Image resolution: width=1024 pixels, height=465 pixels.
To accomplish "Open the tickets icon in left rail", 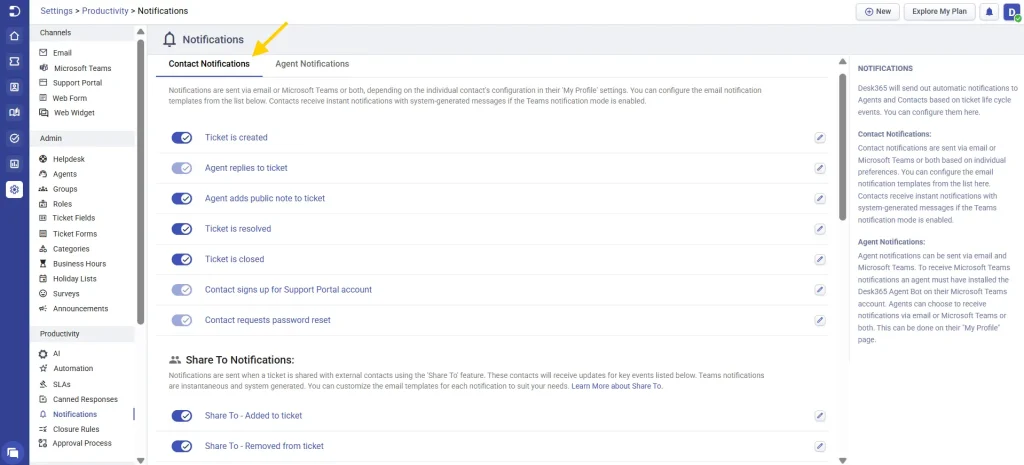I will pos(14,61).
